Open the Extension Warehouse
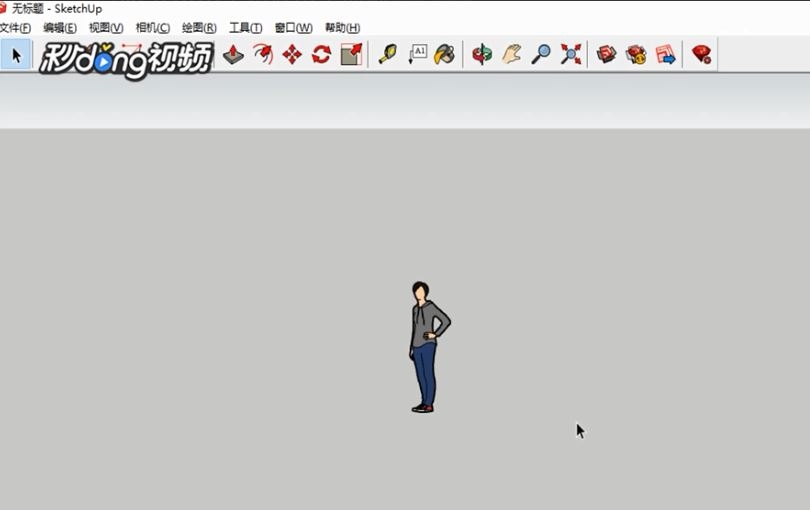This screenshot has height=510, width=810. pyautogui.click(x=636, y=54)
